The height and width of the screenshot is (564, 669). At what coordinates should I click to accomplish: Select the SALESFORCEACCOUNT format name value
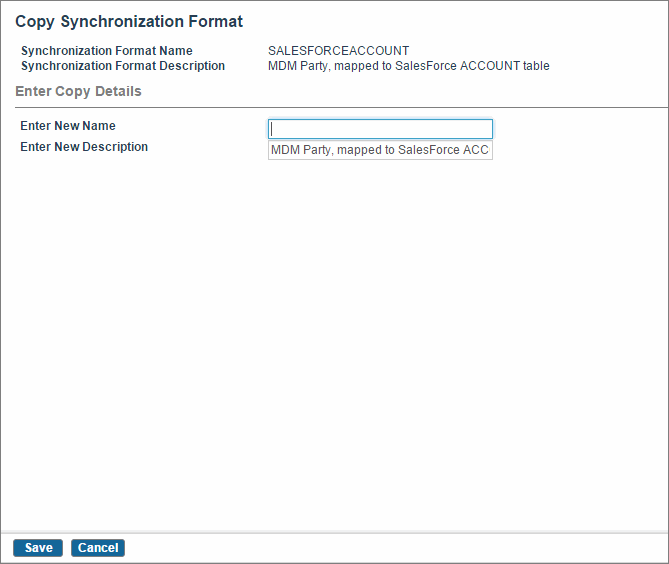click(x=338, y=51)
